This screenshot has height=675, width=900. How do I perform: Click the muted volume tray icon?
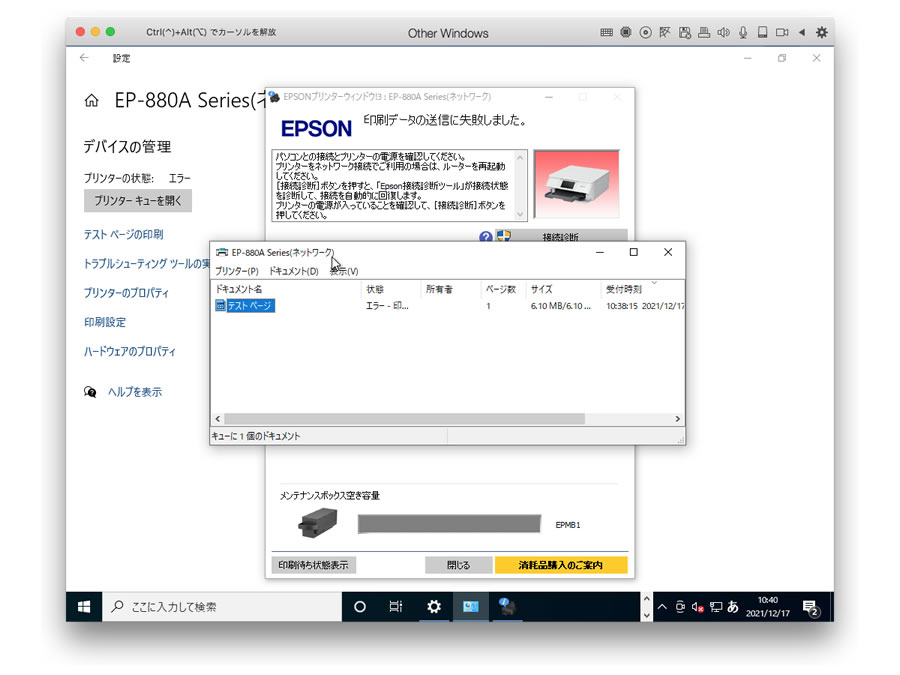[x=697, y=607]
